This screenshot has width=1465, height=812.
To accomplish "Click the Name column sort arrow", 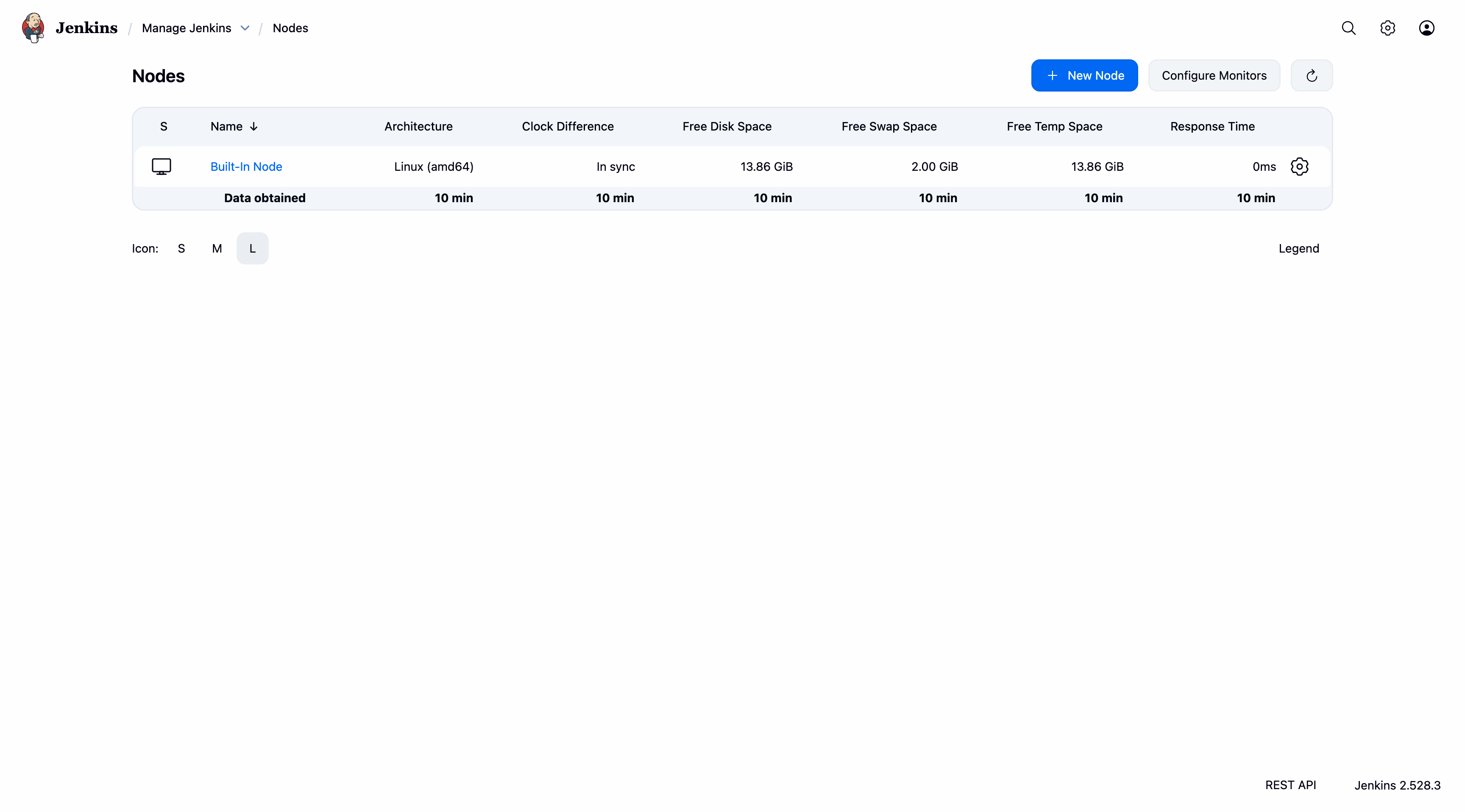I will (253, 127).
